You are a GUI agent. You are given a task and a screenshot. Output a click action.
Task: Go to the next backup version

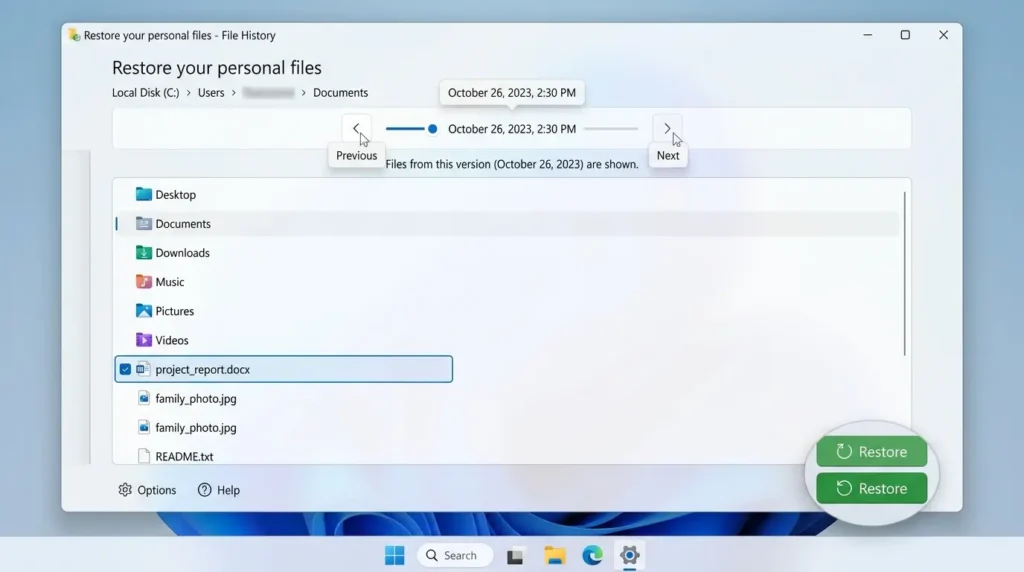point(667,129)
